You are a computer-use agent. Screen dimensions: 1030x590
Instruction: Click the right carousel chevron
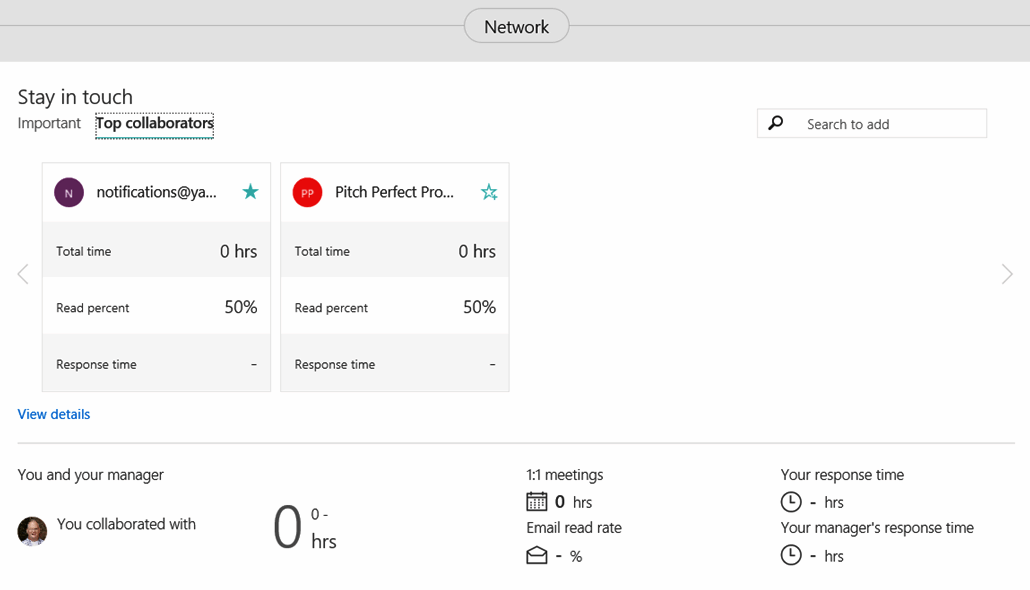[1008, 273]
